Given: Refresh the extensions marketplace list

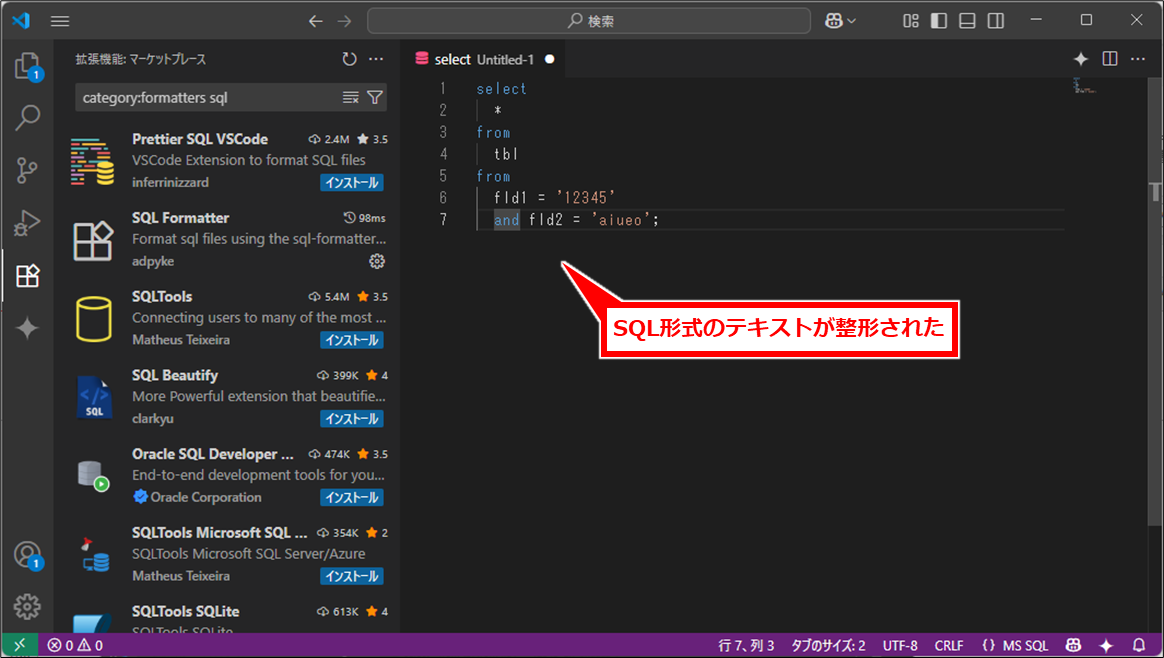Looking at the screenshot, I should click(x=349, y=59).
